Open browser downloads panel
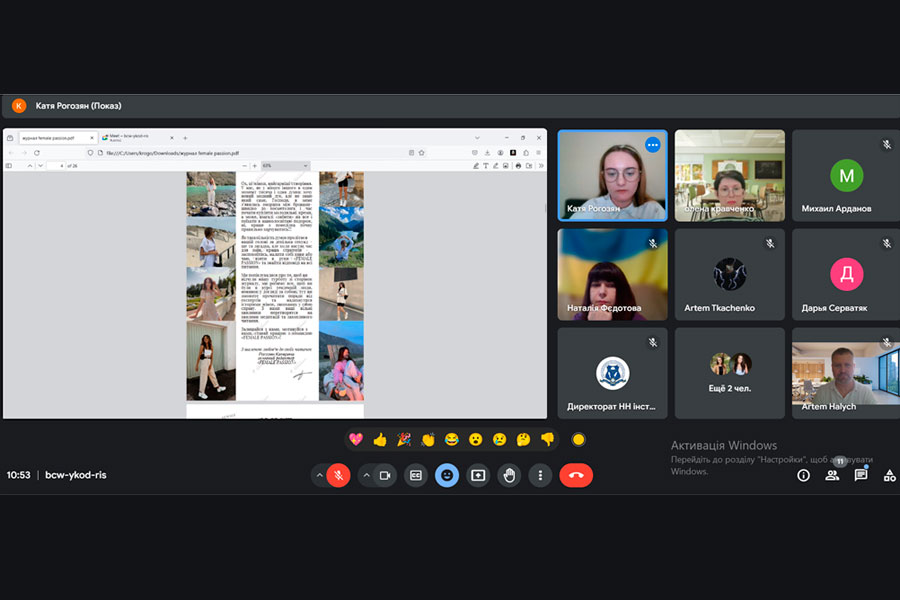The height and width of the screenshot is (600, 900). pos(487,153)
